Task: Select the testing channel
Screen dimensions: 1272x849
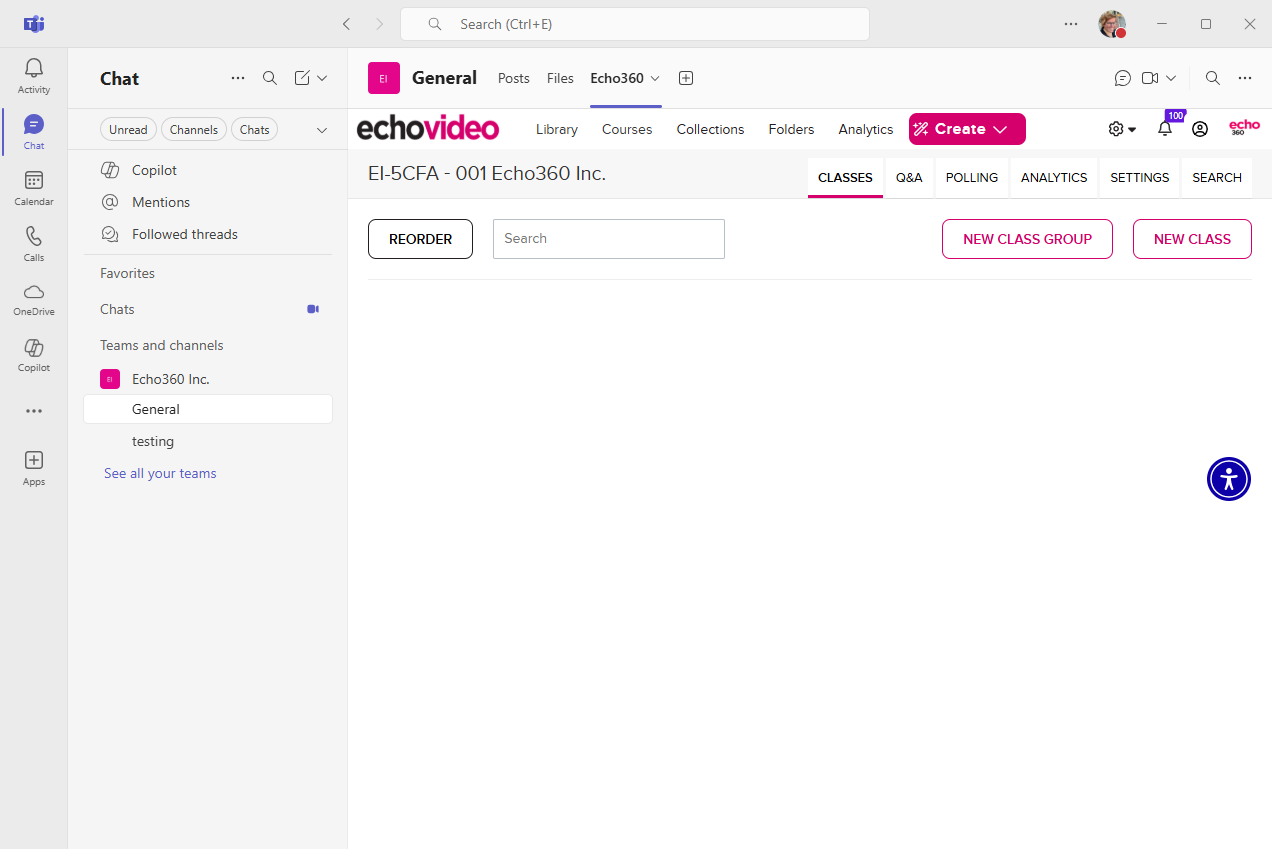Action: (208, 441)
